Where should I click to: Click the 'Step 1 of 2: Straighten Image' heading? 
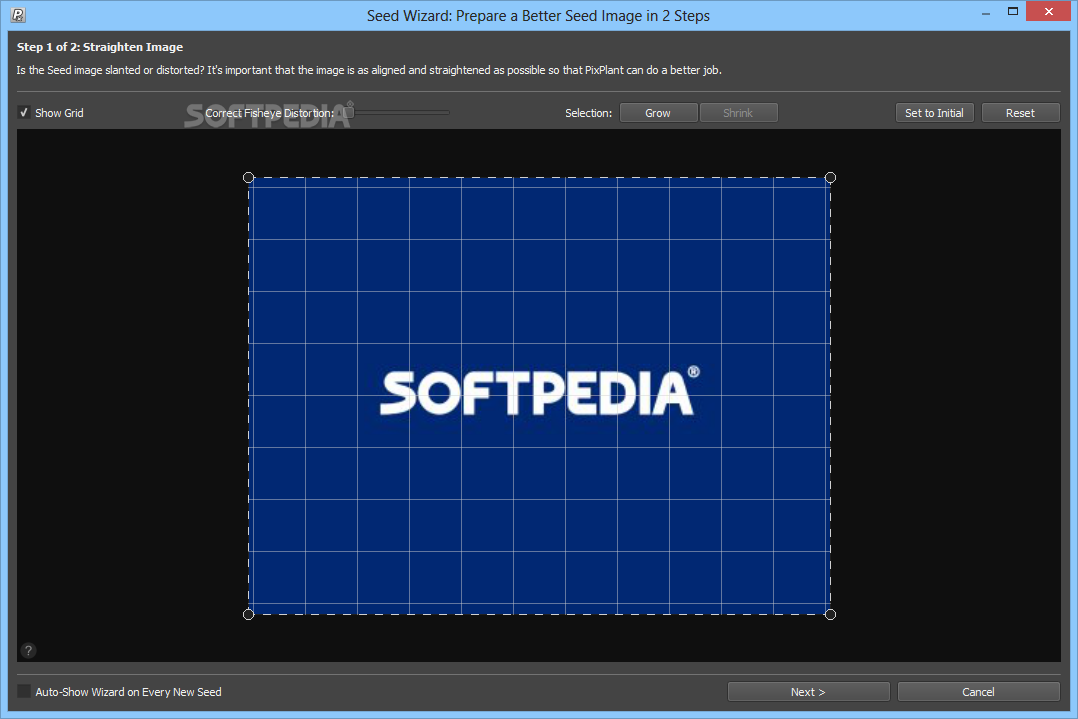(x=100, y=47)
